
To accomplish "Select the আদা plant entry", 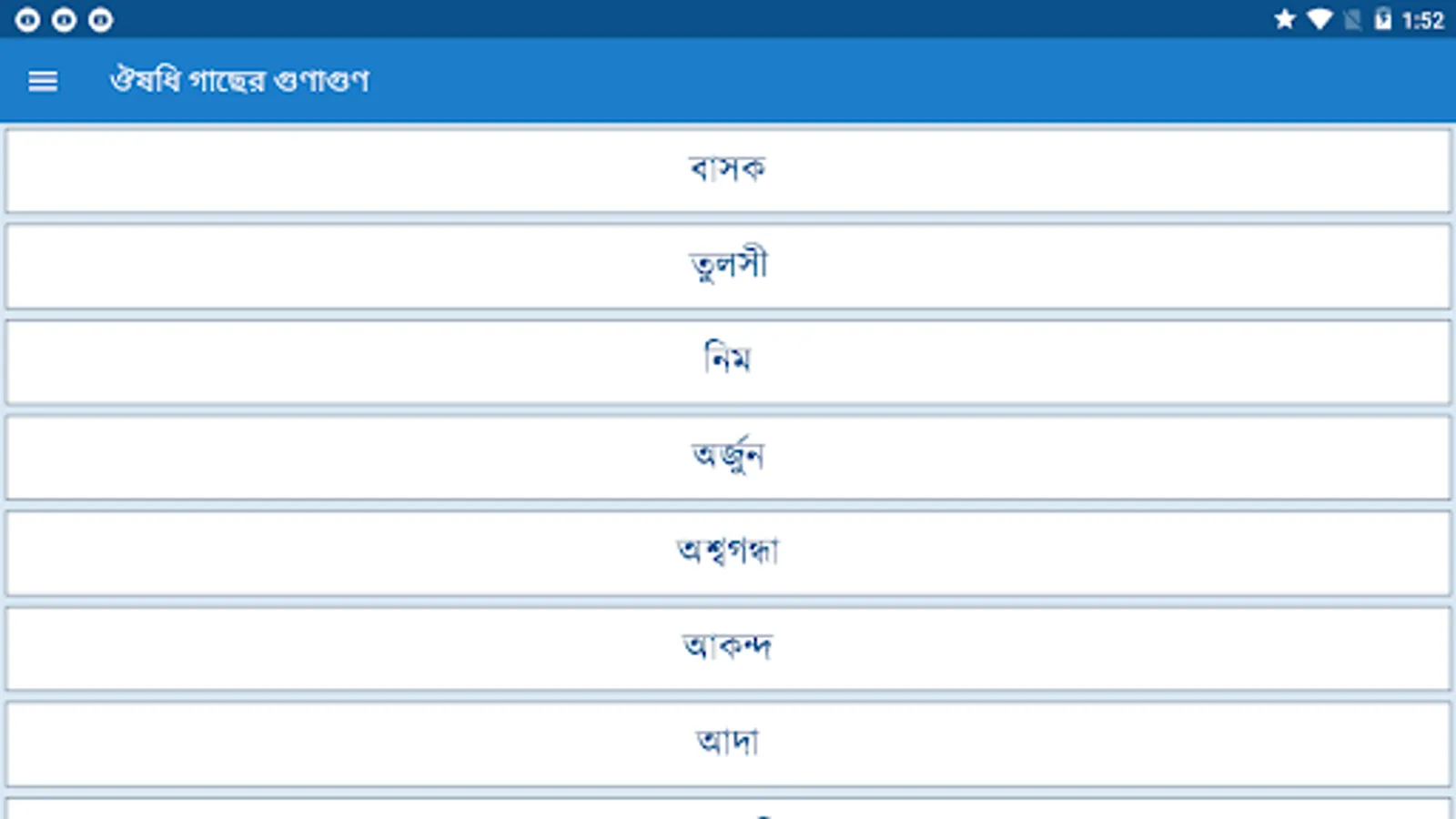I will [x=728, y=743].
